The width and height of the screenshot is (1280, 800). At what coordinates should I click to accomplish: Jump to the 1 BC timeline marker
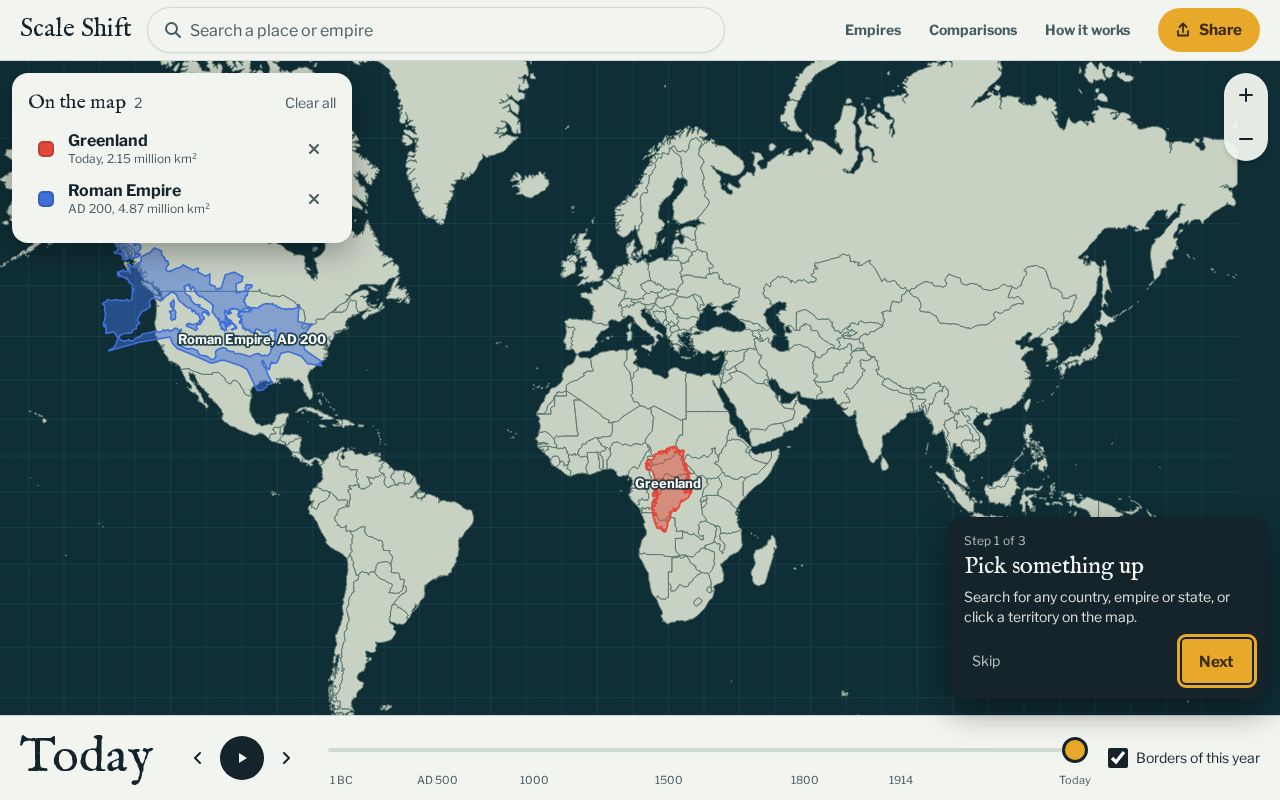click(x=341, y=780)
